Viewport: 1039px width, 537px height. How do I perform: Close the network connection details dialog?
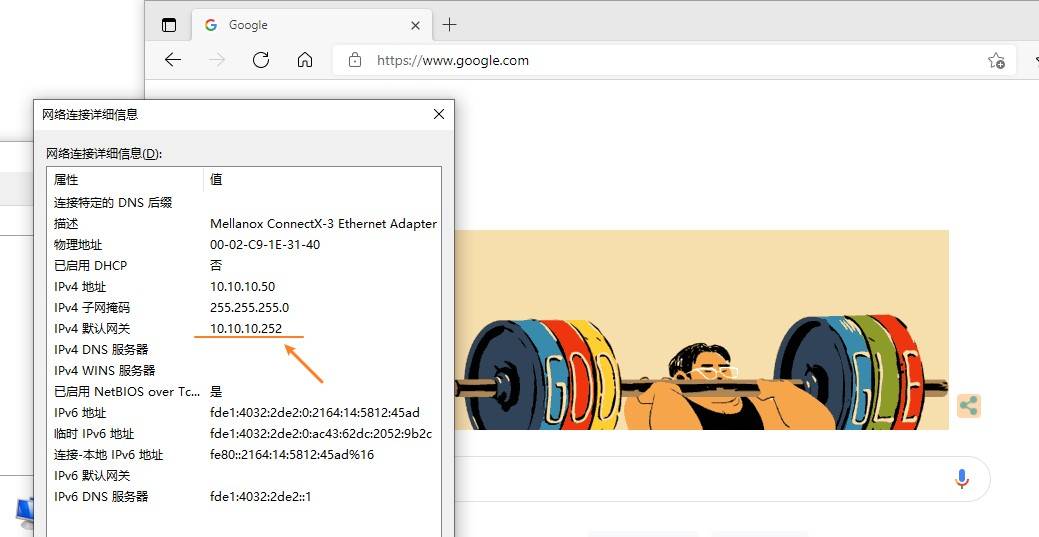(439, 114)
